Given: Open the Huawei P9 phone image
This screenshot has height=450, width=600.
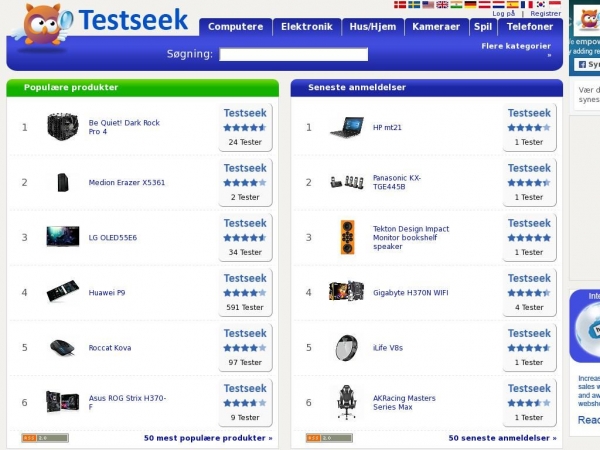Looking at the screenshot, I should pos(63,291).
